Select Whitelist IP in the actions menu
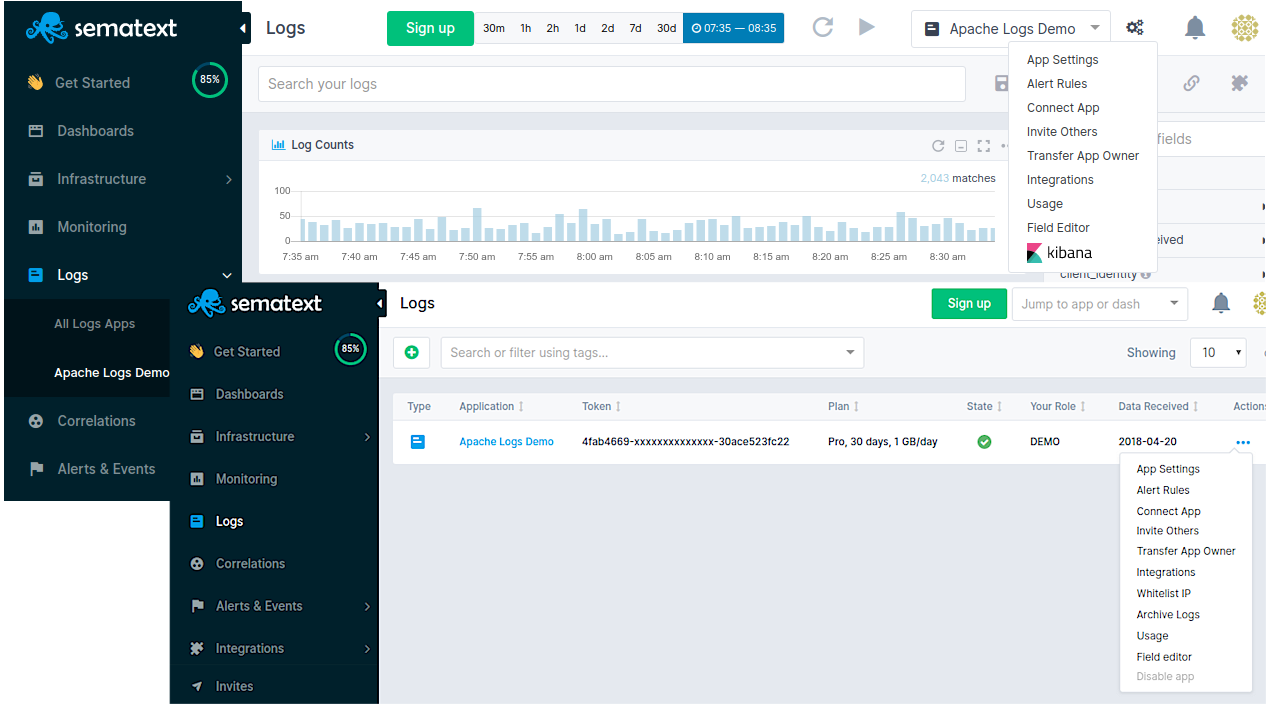This screenshot has height=704, width=1266. click(1163, 594)
